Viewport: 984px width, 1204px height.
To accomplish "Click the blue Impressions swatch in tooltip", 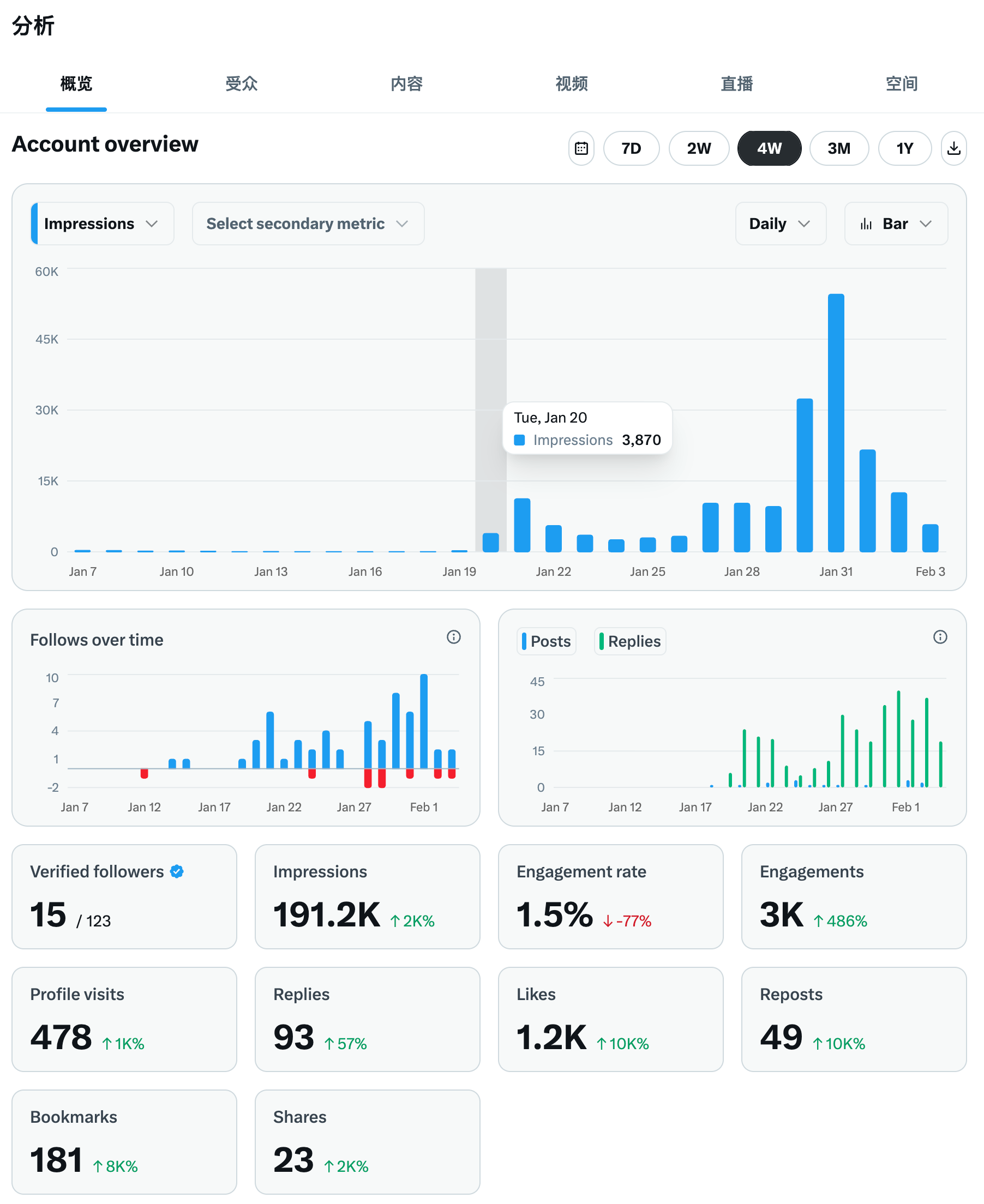I will pos(519,440).
